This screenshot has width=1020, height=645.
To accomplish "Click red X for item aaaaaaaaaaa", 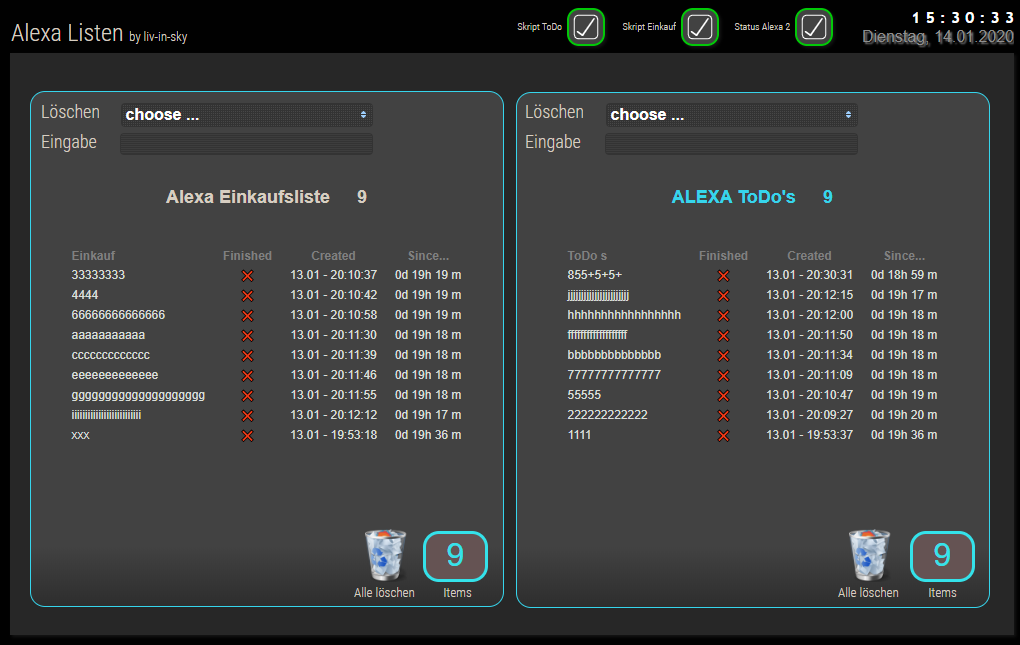I will (247, 336).
